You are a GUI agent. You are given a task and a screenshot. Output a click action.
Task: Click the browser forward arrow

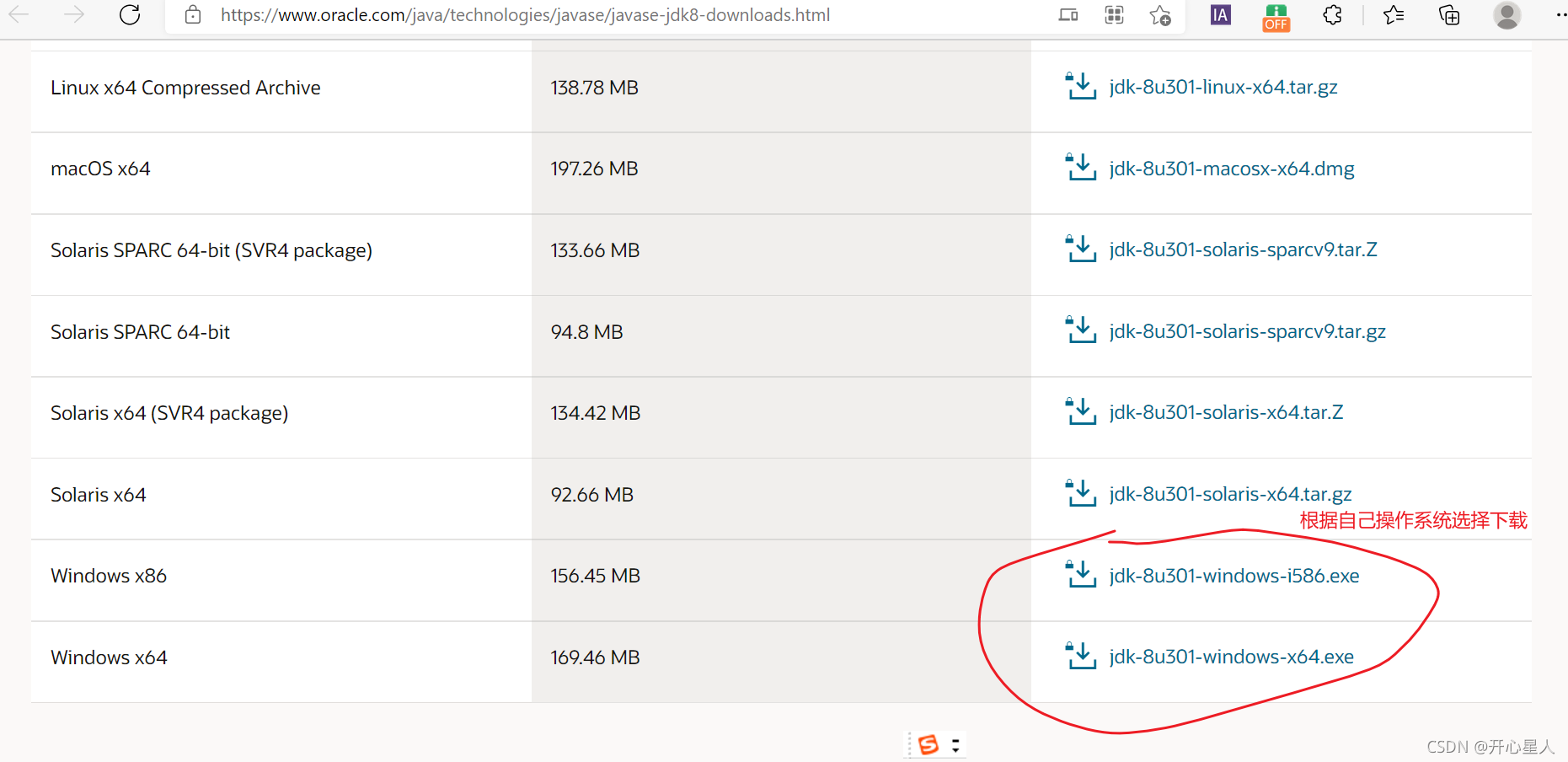(74, 14)
